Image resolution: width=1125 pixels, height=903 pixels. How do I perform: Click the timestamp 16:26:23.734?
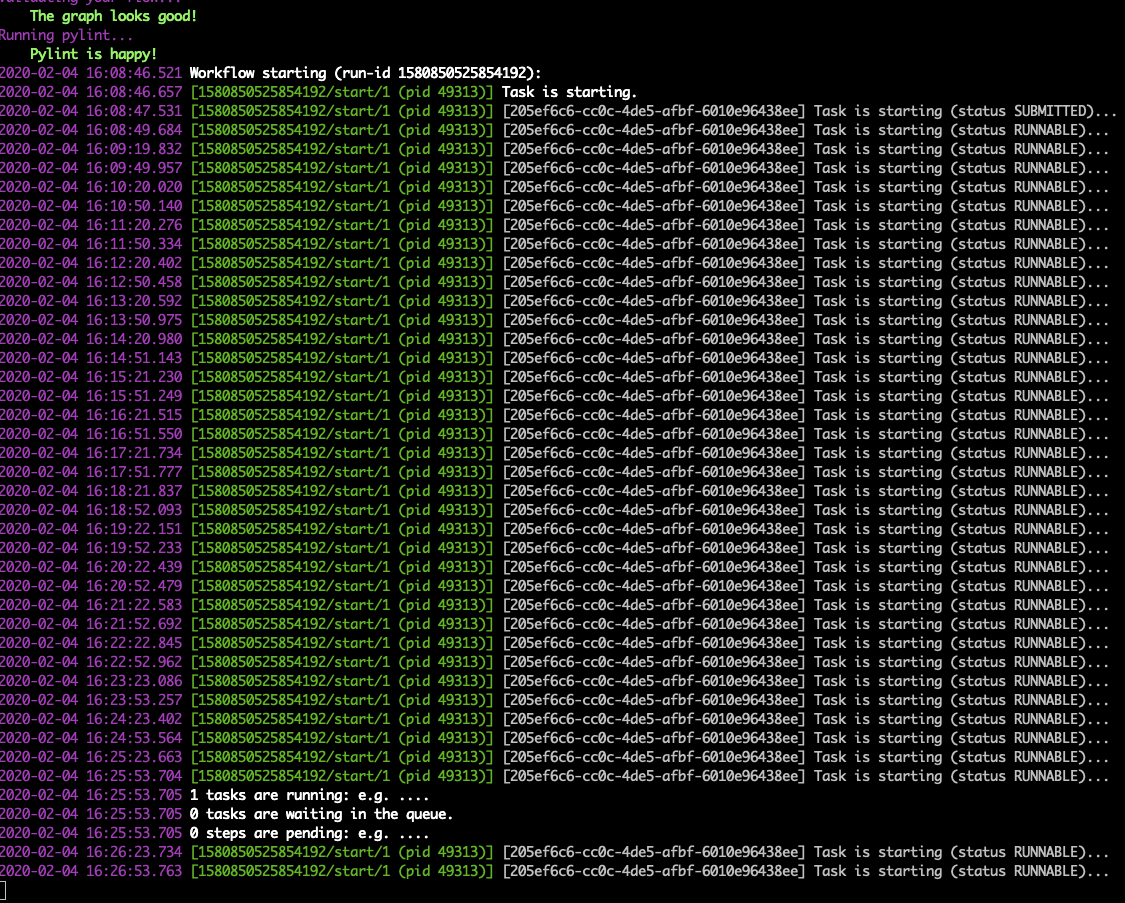pyautogui.click(x=134, y=852)
